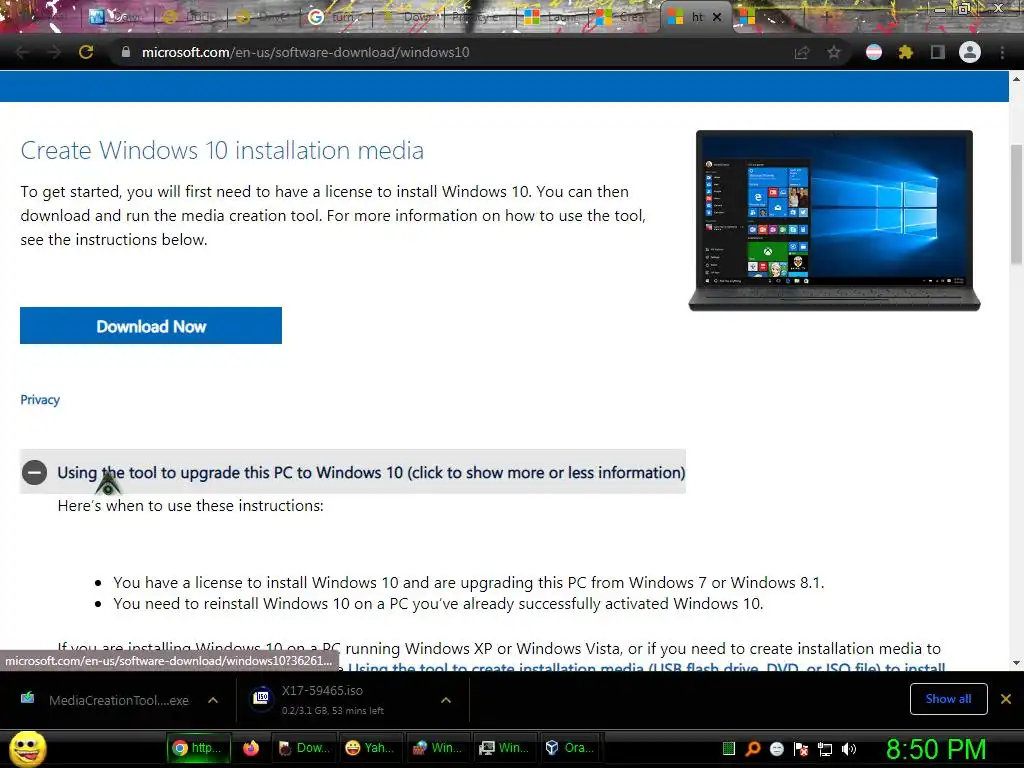This screenshot has width=1024, height=768.
Task: Click the Windows 10 laptop image
Action: (835, 221)
